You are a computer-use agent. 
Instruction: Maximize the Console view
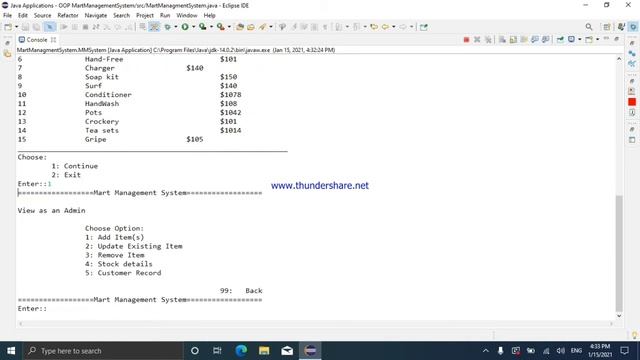click(x=617, y=39)
